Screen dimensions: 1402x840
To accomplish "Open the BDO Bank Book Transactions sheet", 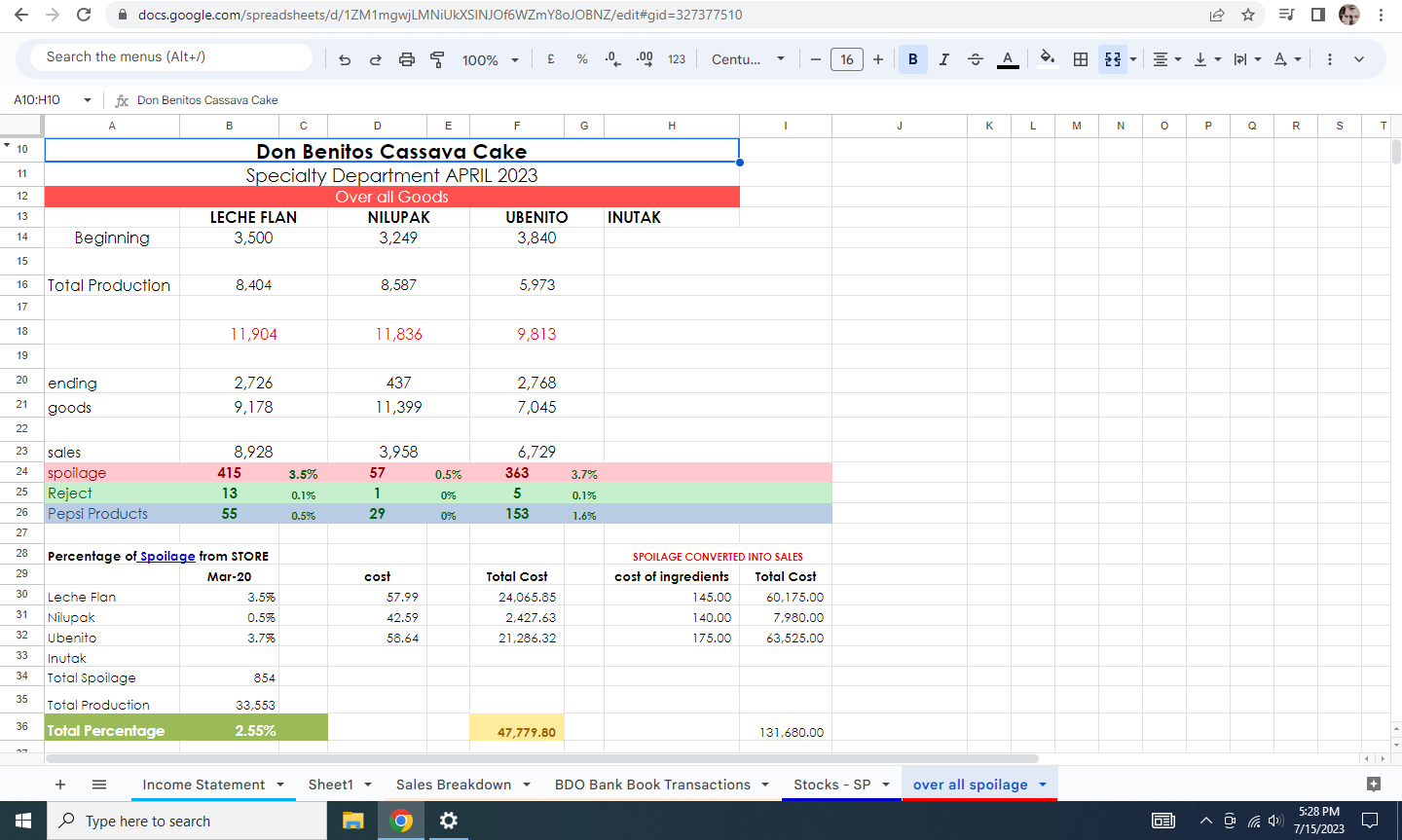I will [x=652, y=785].
